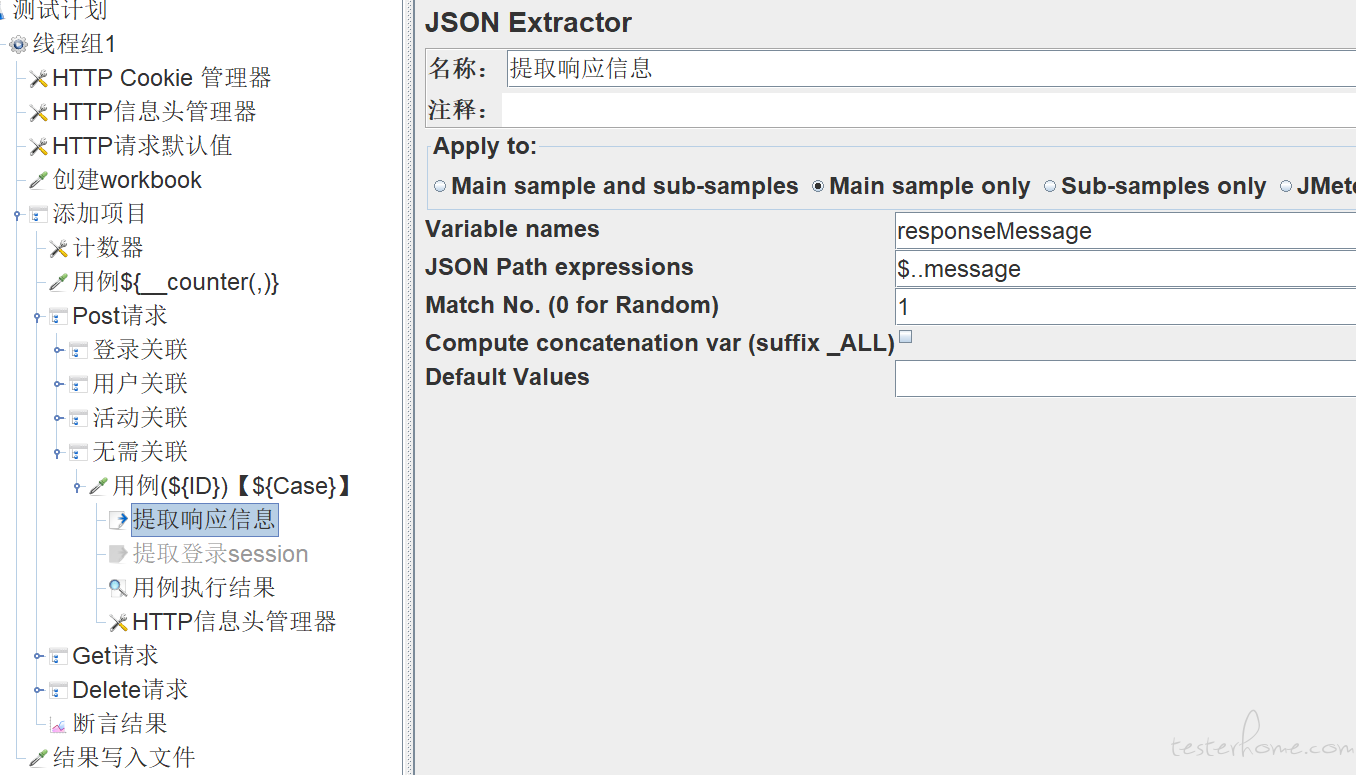Select Delete请求 in the test tree
This screenshot has width=1356, height=775.
click(x=130, y=690)
